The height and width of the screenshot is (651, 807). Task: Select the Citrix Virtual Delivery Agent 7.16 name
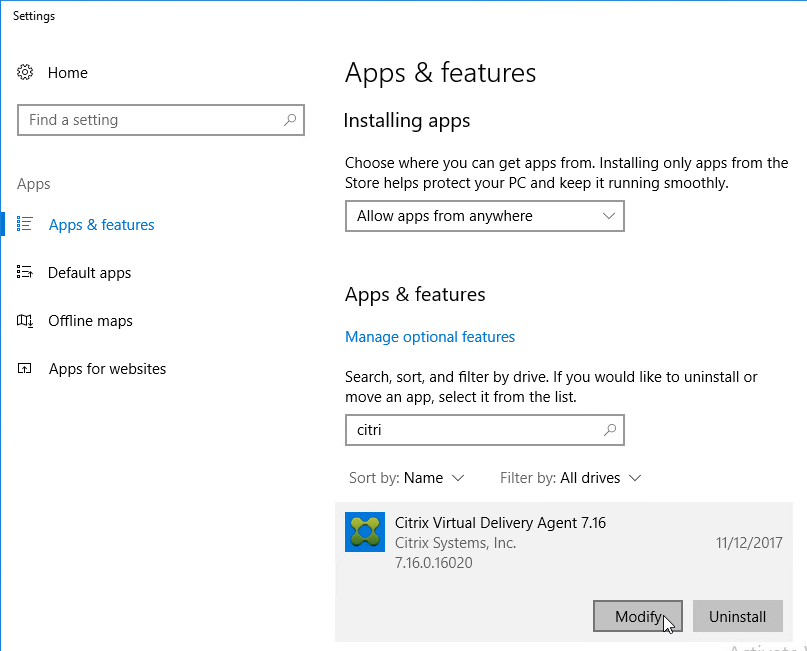point(500,523)
